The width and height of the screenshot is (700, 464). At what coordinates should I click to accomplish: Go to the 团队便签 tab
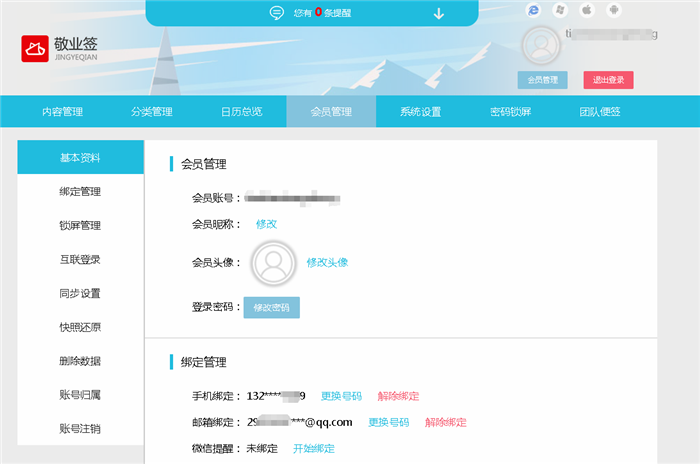click(600, 112)
